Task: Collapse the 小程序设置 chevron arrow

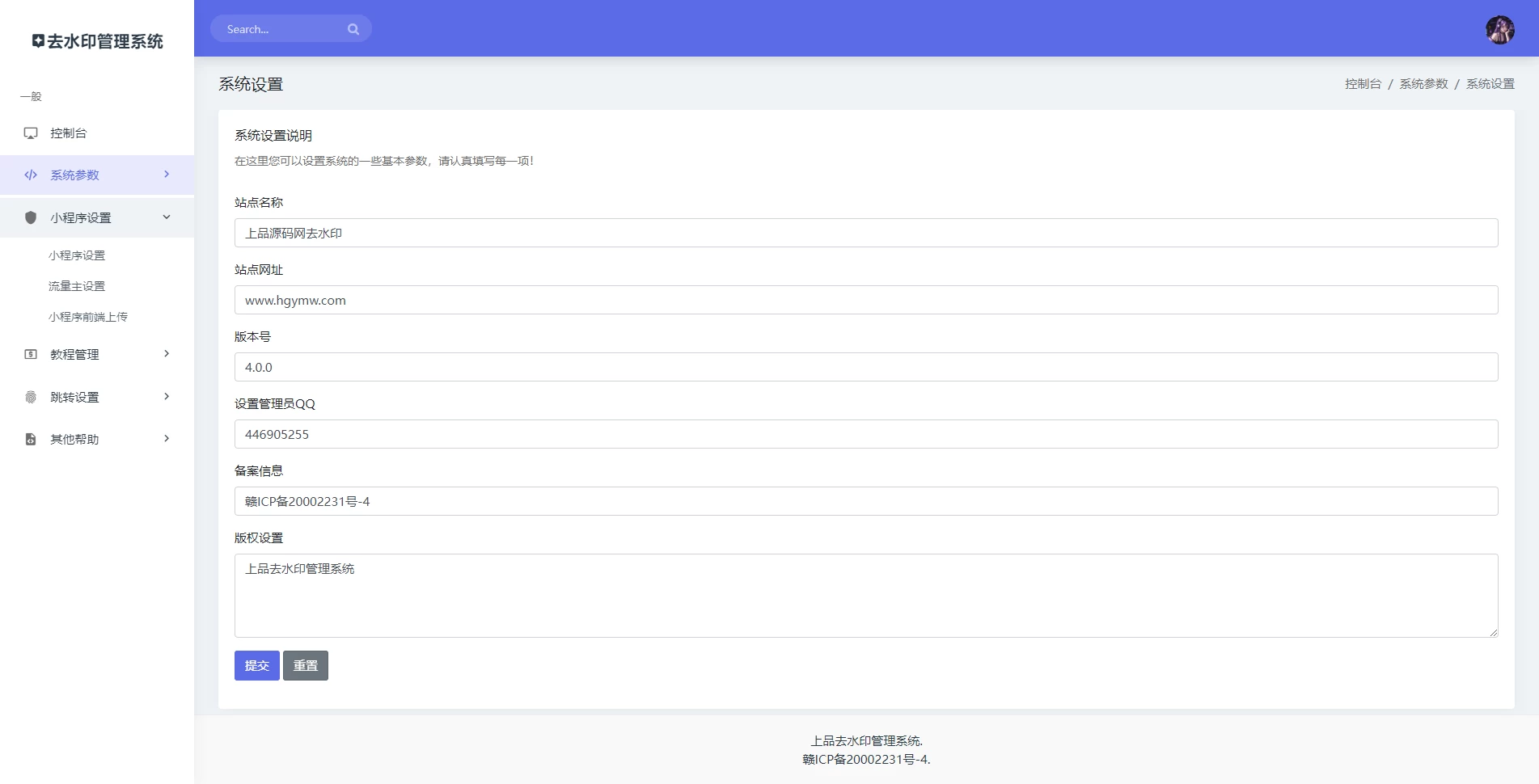Action: click(167, 217)
